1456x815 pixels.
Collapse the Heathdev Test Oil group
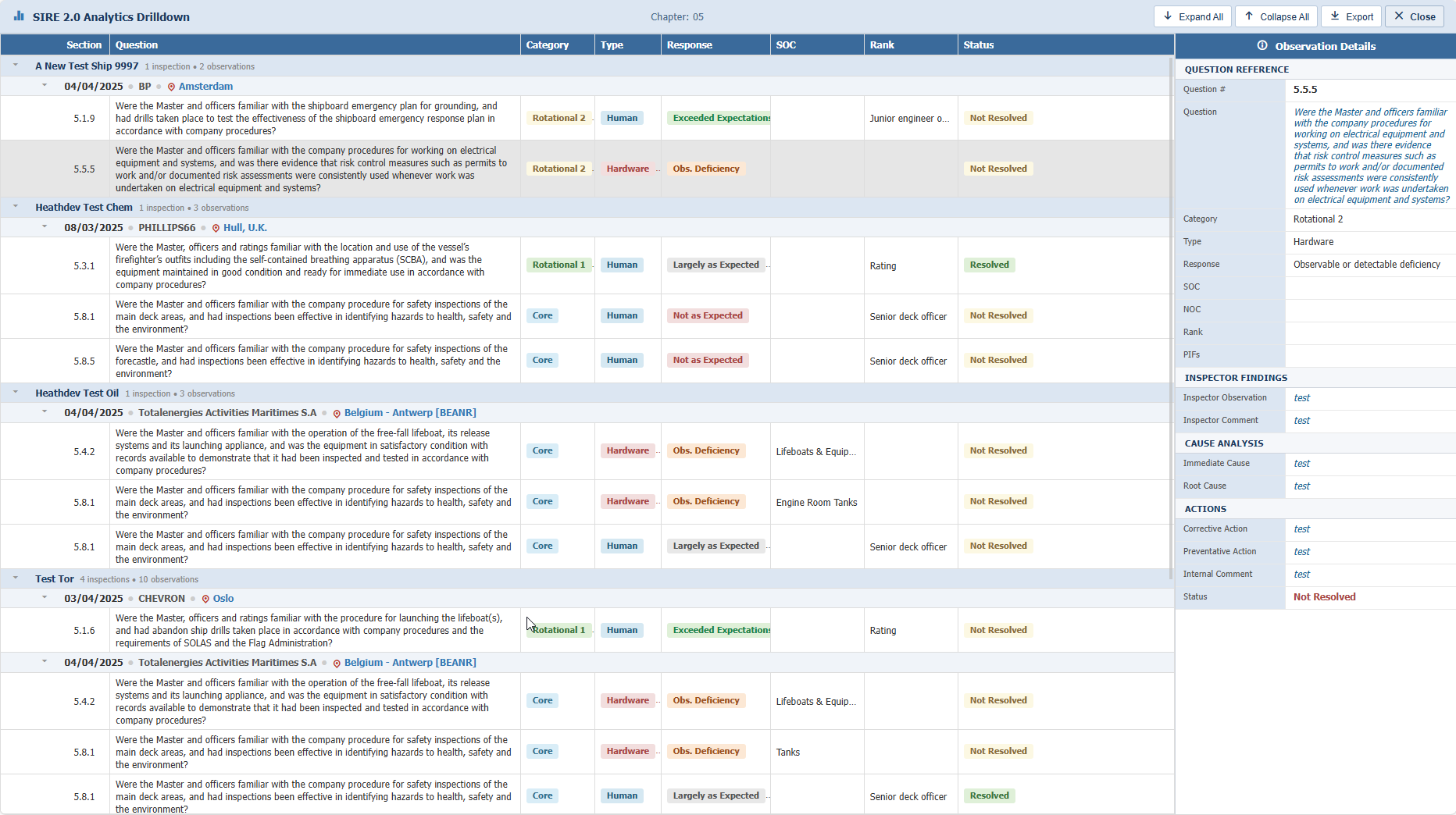pos(16,393)
